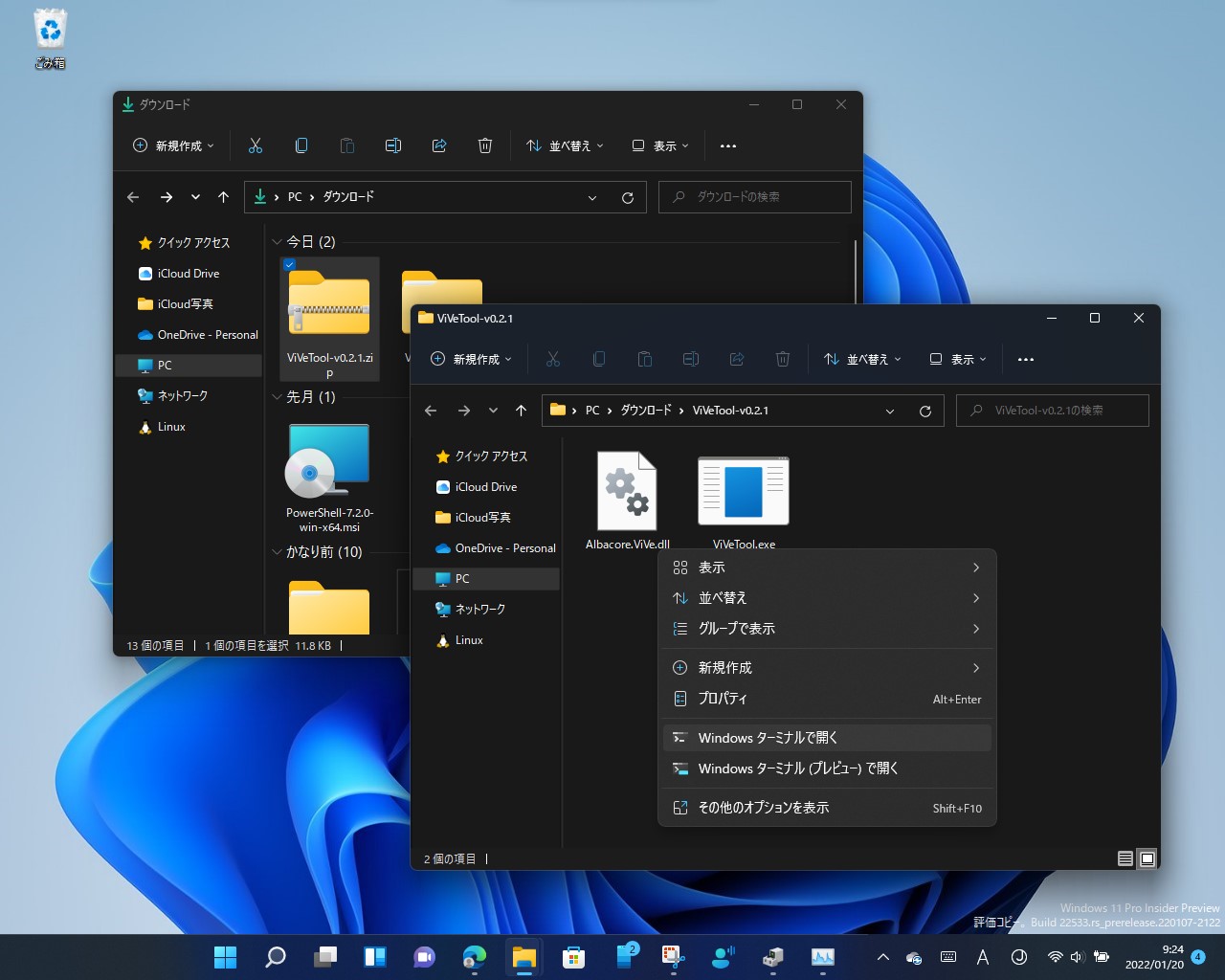Image resolution: width=1225 pixels, height=980 pixels.
Task: Click the ViVeTool-v0.2.1 search box
Action: coord(1052,410)
